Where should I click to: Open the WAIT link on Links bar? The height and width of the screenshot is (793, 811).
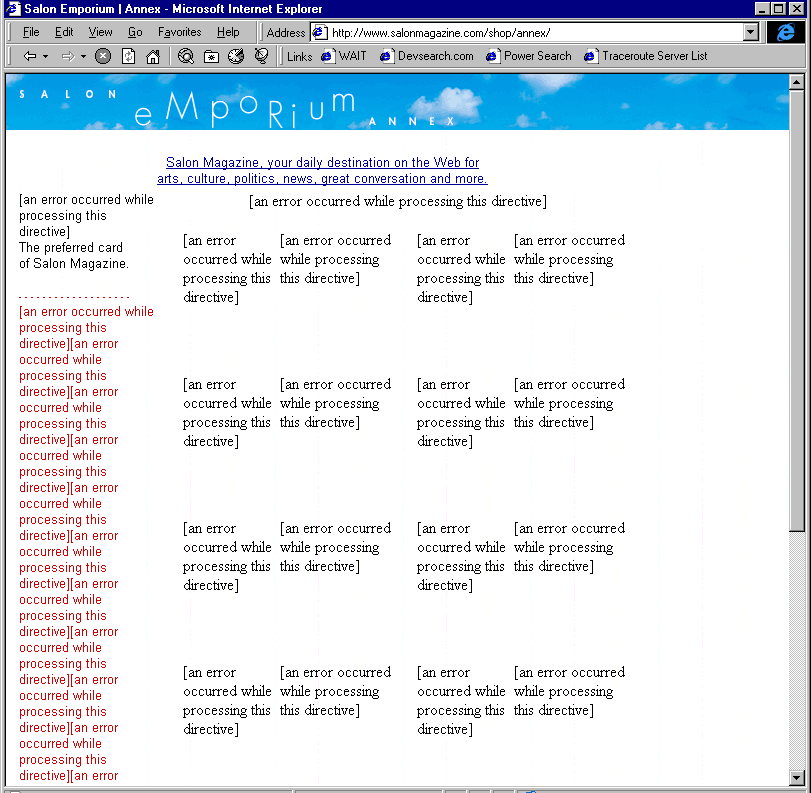coord(344,56)
